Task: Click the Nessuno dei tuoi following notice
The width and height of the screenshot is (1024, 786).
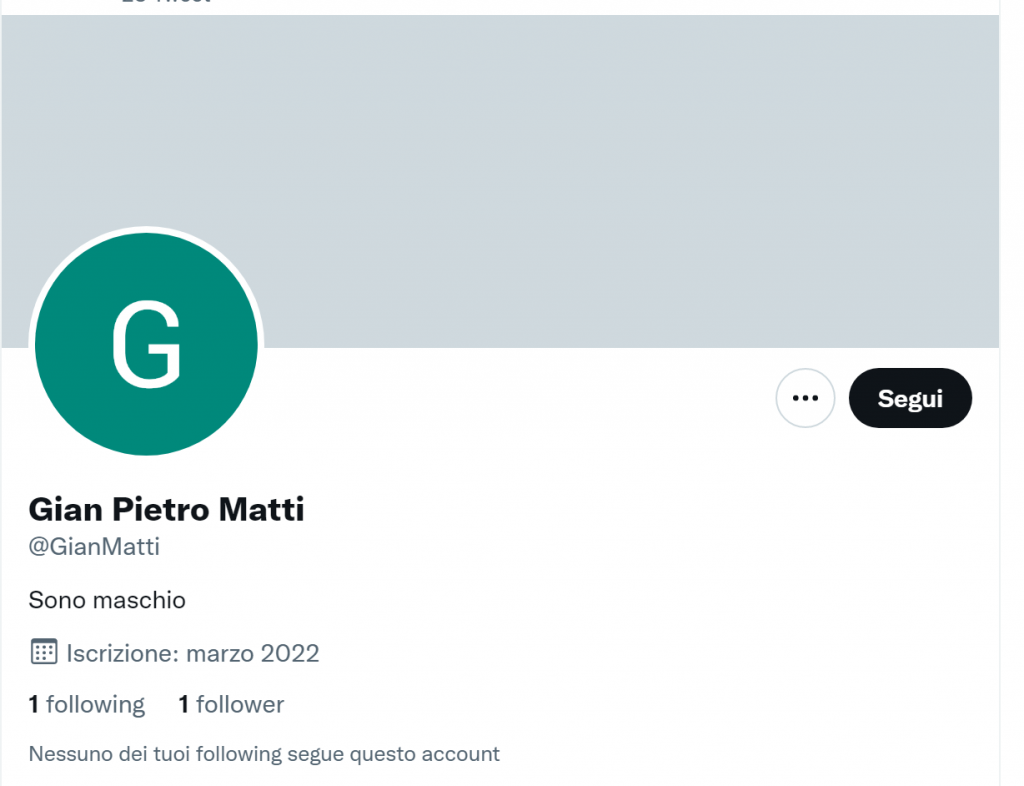Action: (264, 754)
